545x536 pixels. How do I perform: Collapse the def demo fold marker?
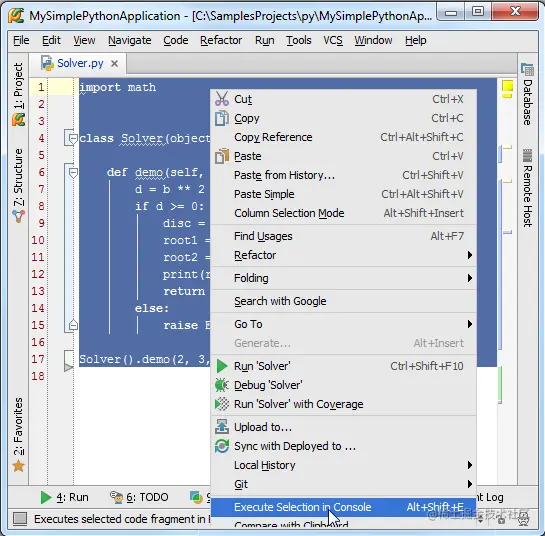point(73,173)
